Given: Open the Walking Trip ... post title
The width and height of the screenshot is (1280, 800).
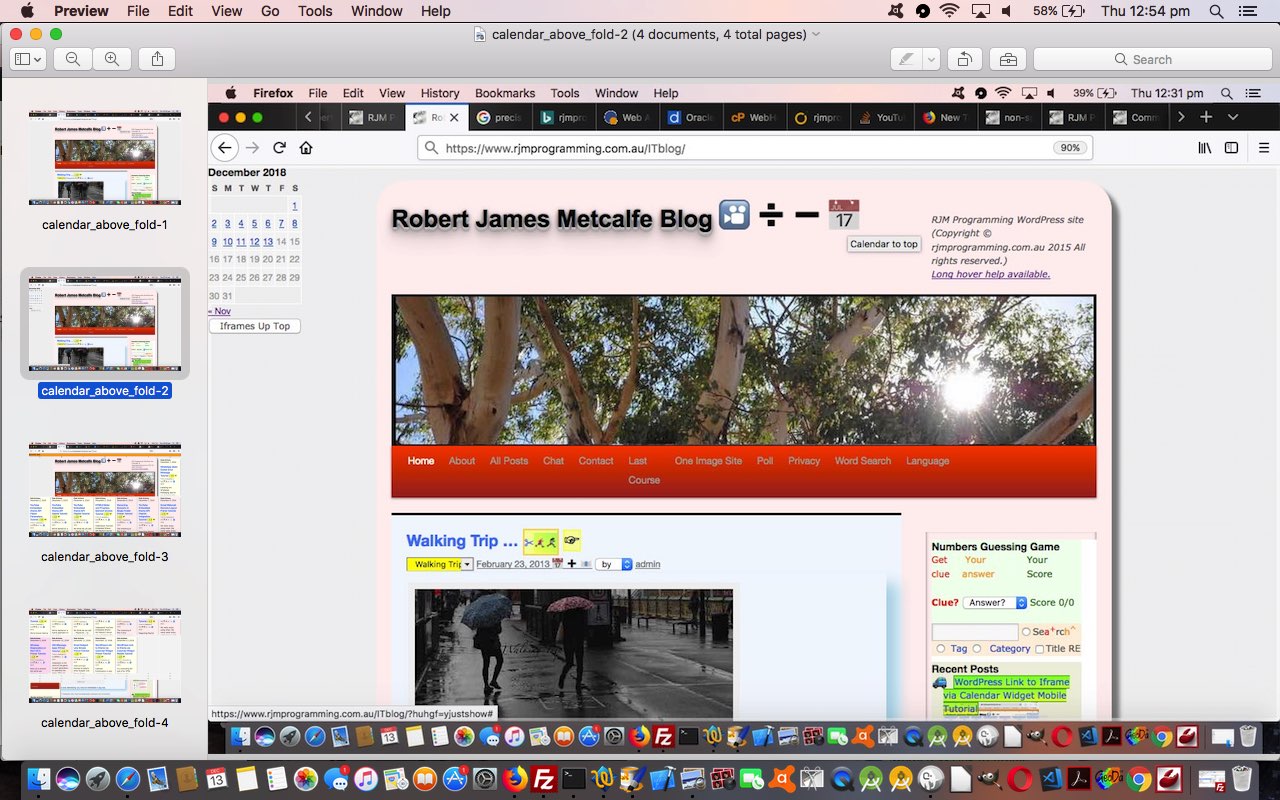Looking at the screenshot, I should (462, 541).
